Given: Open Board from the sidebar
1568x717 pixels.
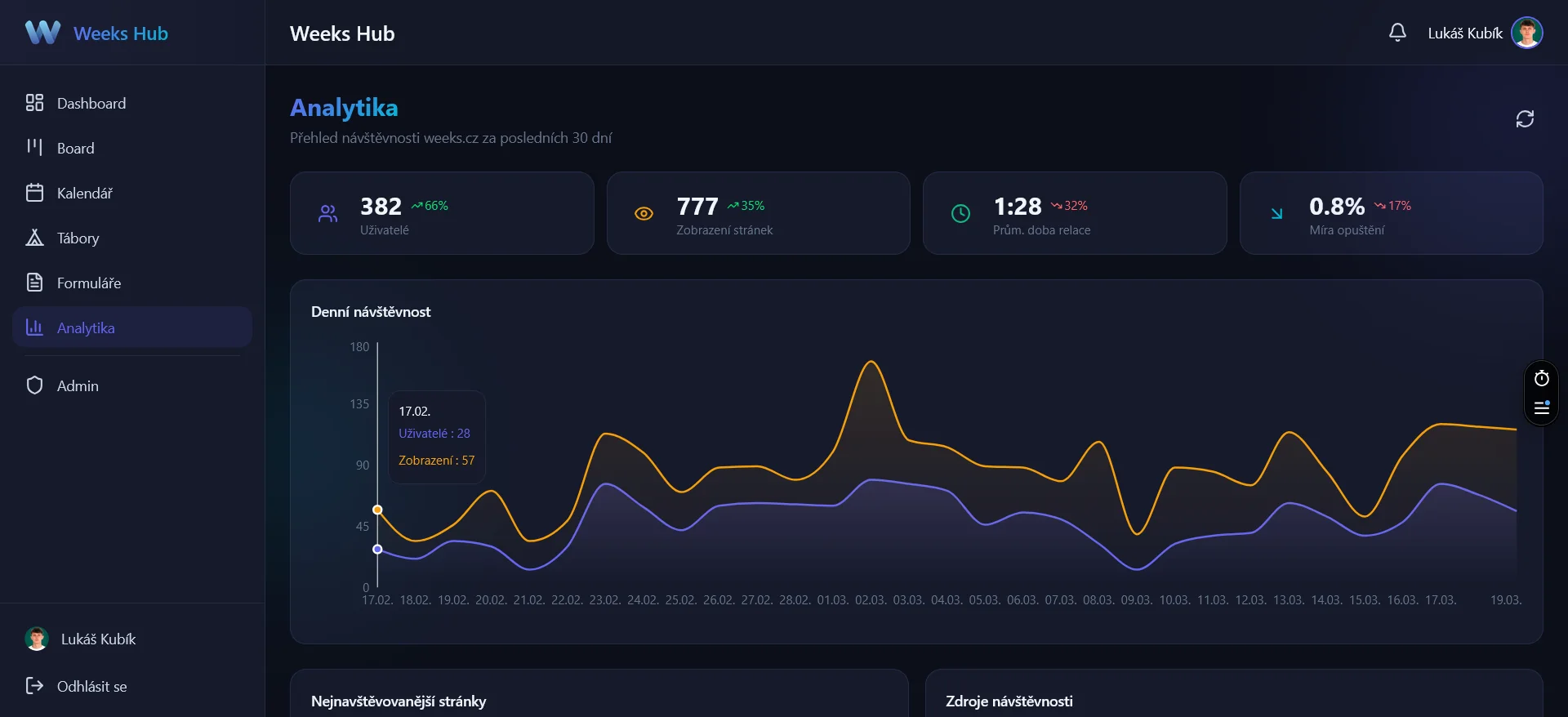Looking at the screenshot, I should point(131,148).
